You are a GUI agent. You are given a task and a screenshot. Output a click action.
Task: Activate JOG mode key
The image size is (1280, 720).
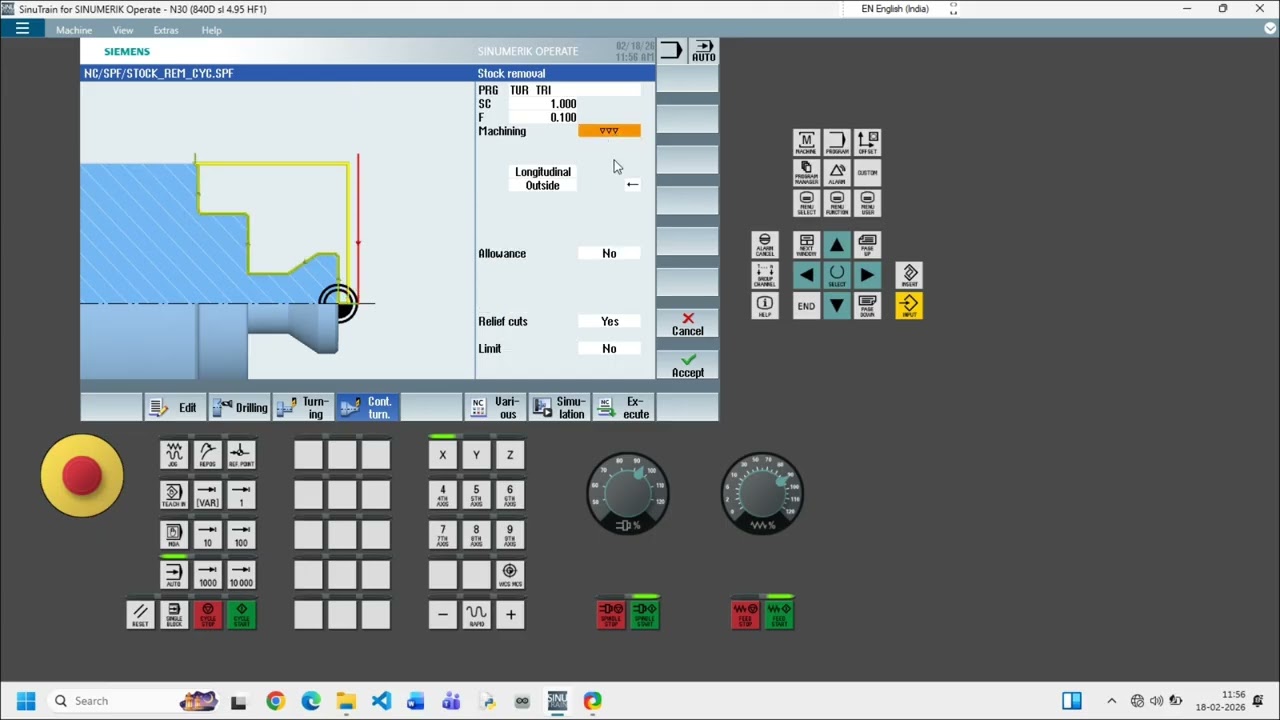point(174,455)
